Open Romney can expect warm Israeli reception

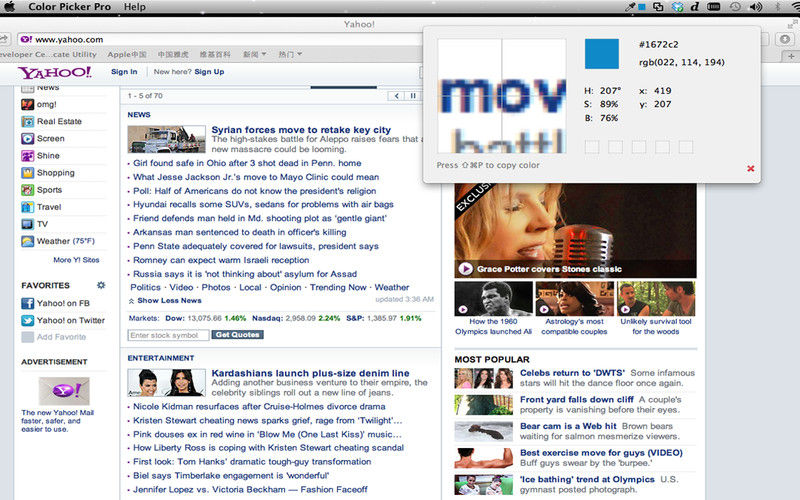pos(221,260)
